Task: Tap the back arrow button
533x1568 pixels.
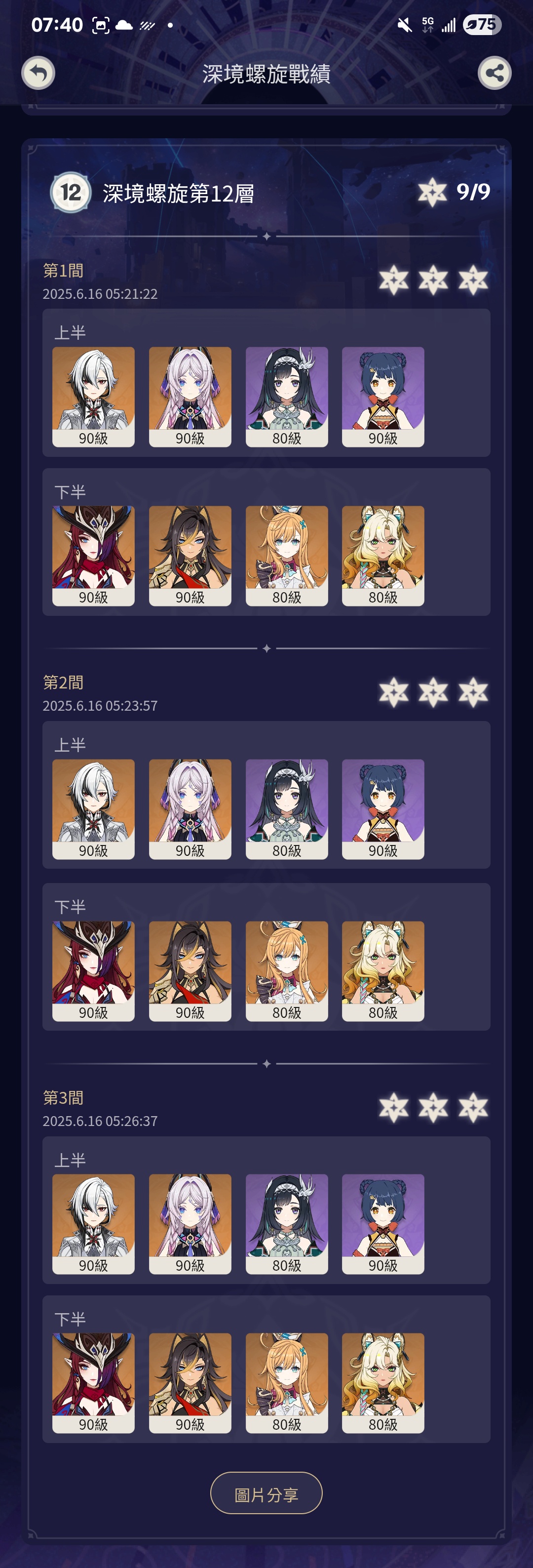Action: tap(38, 73)
